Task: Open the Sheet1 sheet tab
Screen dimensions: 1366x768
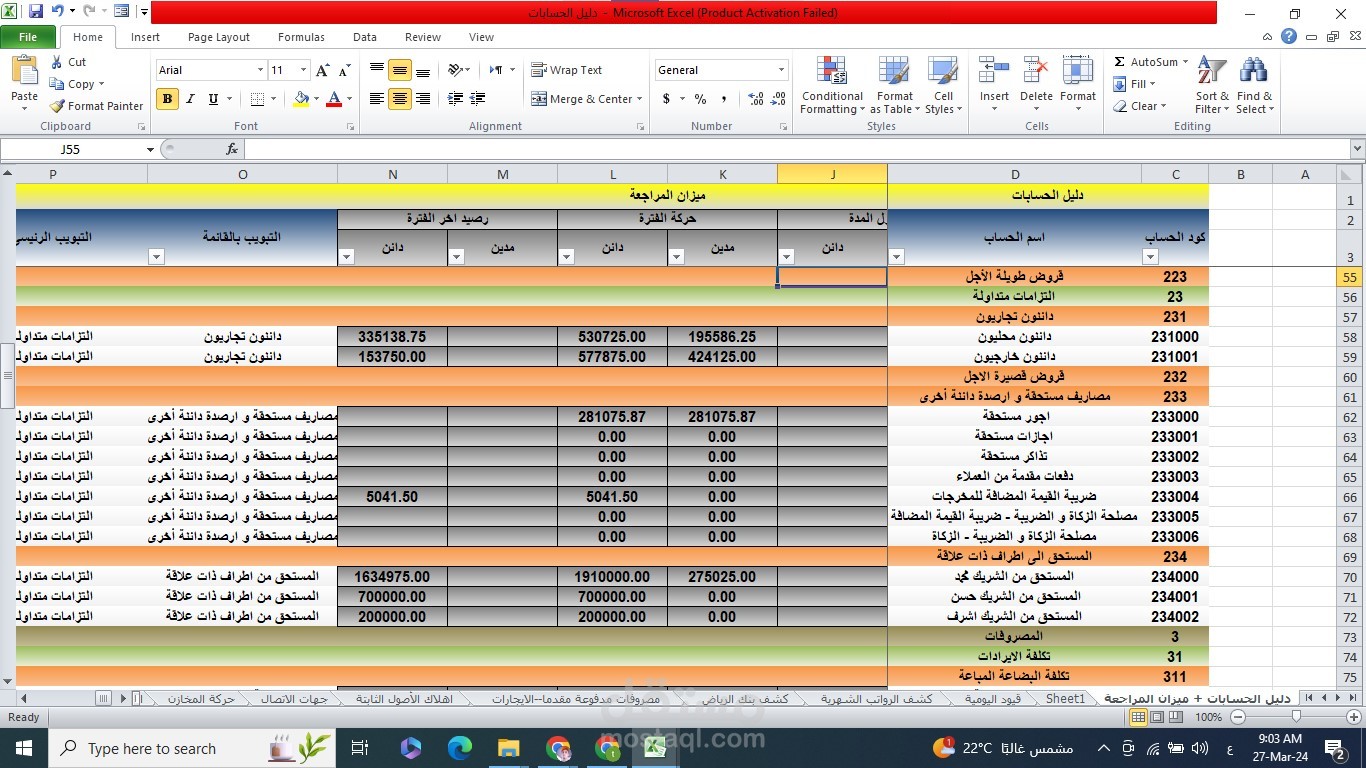Action: [x=1065, y=699]
